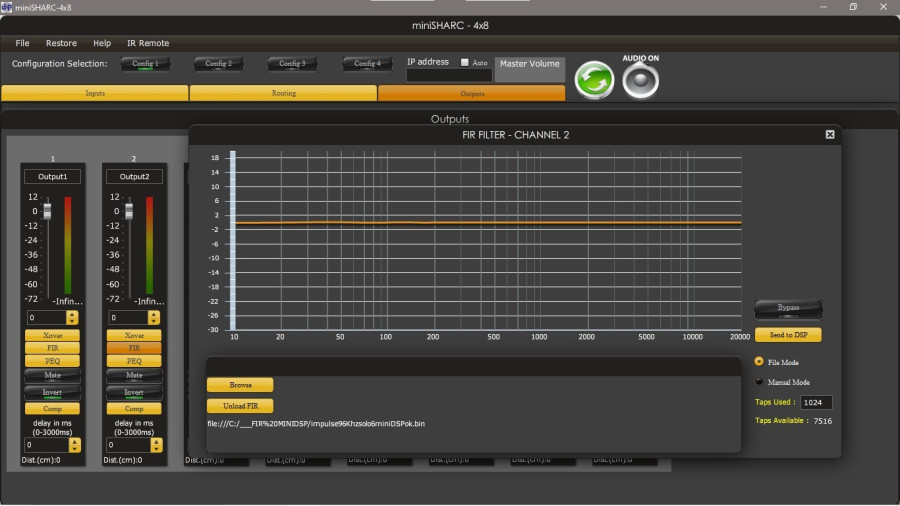Click the Output1 gain value stepper arrows
The width and height of the screenshot is (900, 506).
pyautogui.click(x=72, y=317)
